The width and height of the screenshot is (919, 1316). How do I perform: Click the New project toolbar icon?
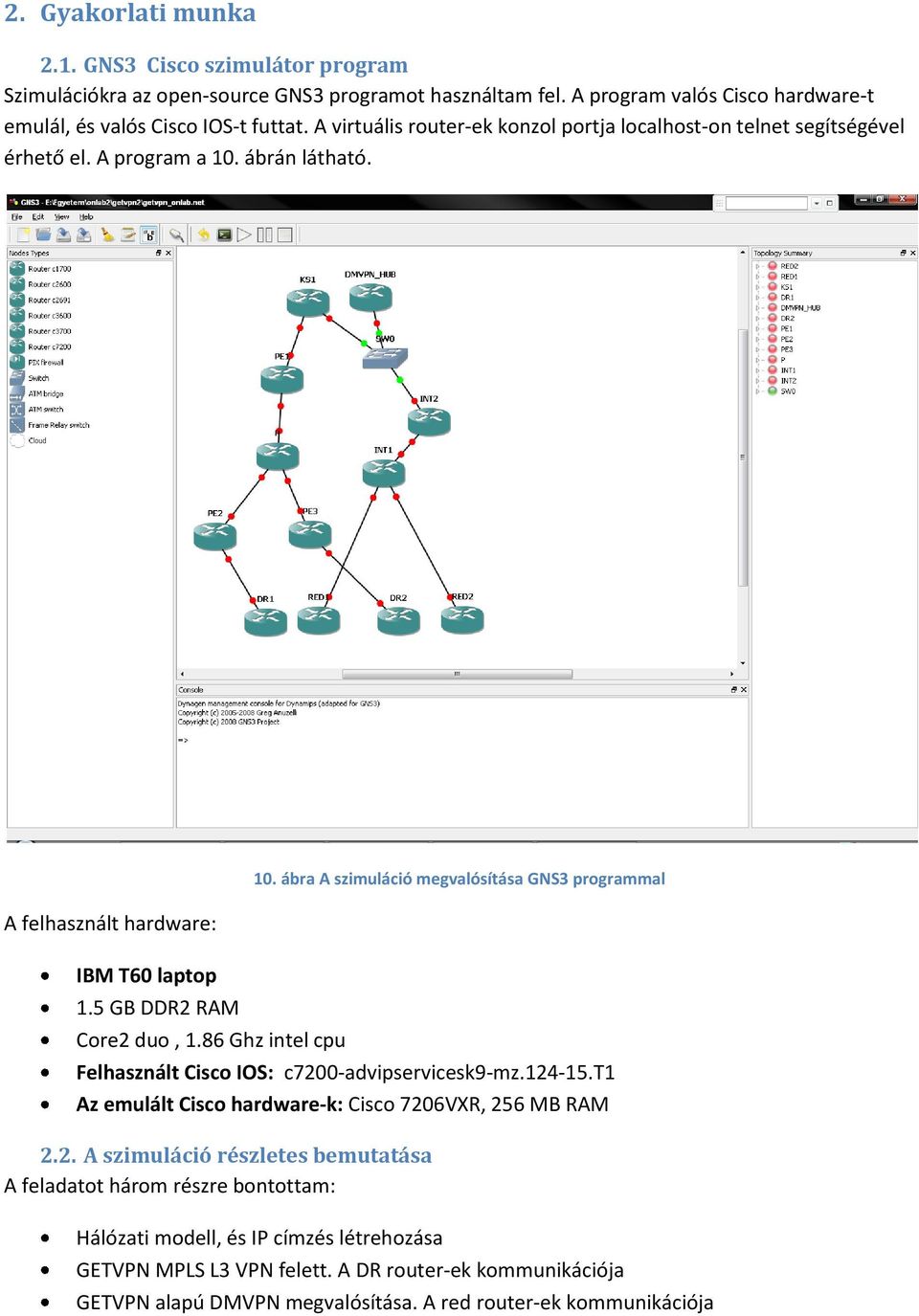pyautogui.click(x=22, y=234)
